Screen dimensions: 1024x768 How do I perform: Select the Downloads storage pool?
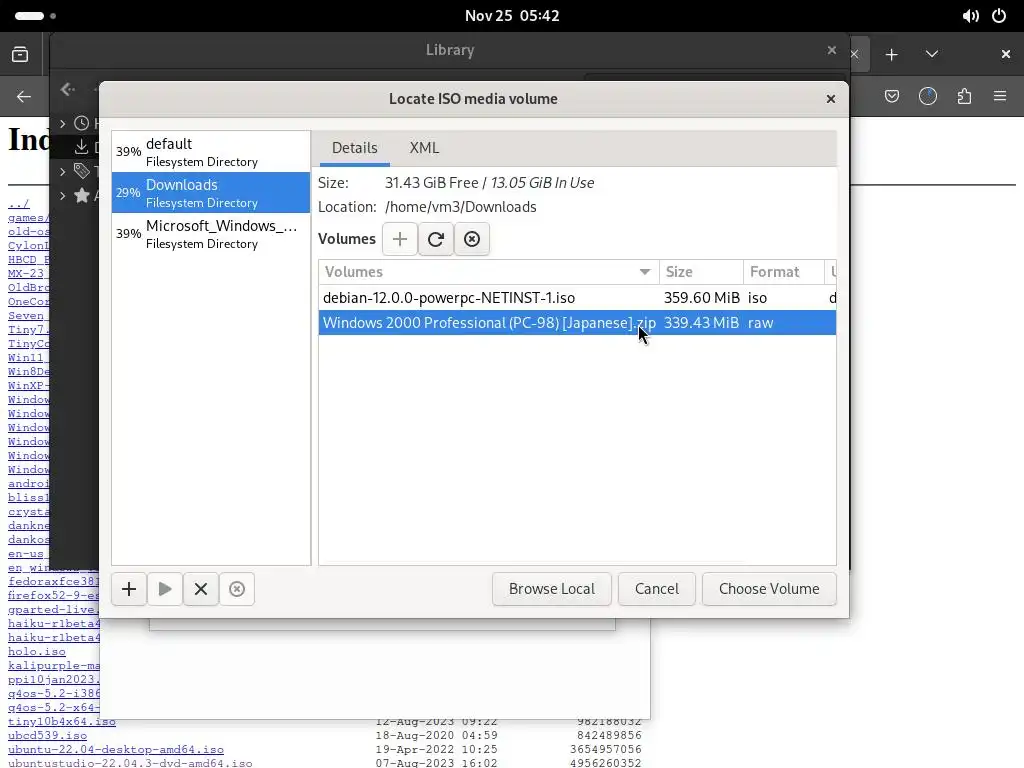[x=211, y=193]
